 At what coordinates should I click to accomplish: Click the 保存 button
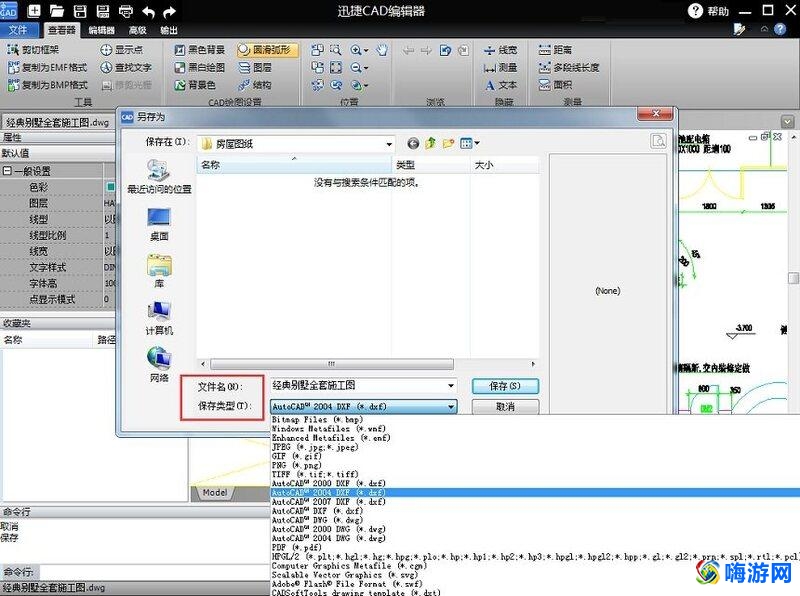tap(505, 386)
